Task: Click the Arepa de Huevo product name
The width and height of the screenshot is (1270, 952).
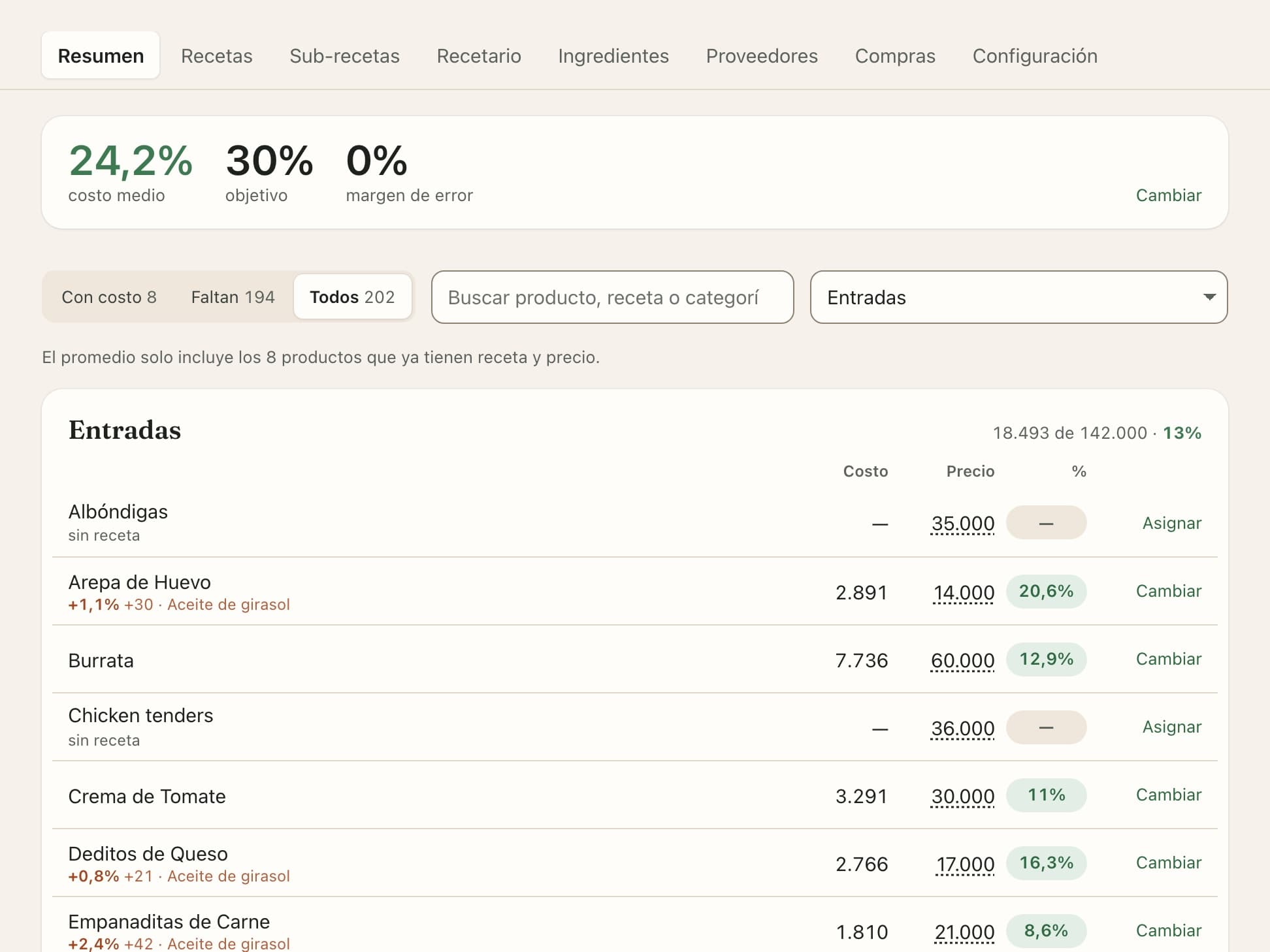Action: click(x=139, y=582)
